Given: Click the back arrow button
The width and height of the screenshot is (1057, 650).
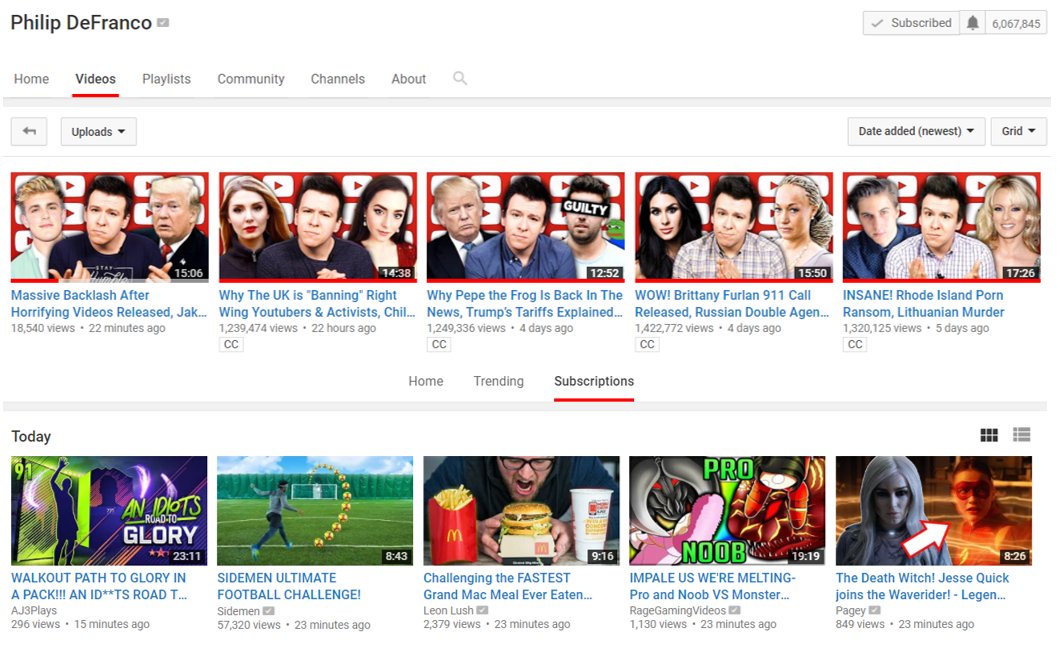Looking at the screenshot, I should (x=29, y=131).
